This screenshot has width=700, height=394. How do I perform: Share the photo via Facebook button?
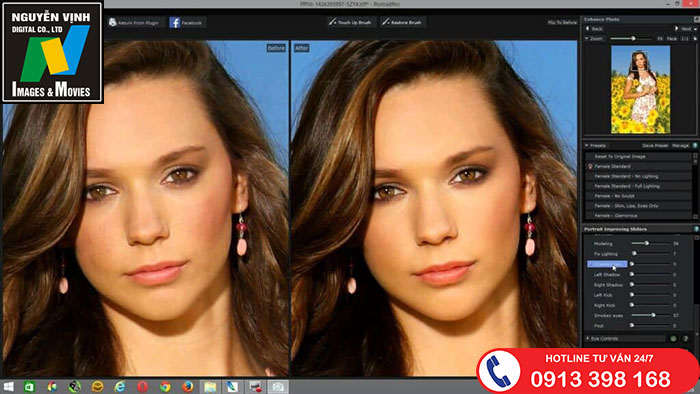pos(187,22)
